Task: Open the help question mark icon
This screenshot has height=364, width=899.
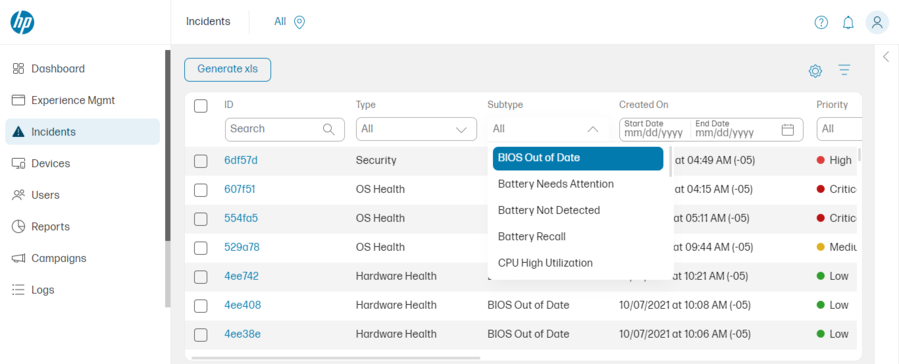Action: pyautogui.click(x=821, y=22)
